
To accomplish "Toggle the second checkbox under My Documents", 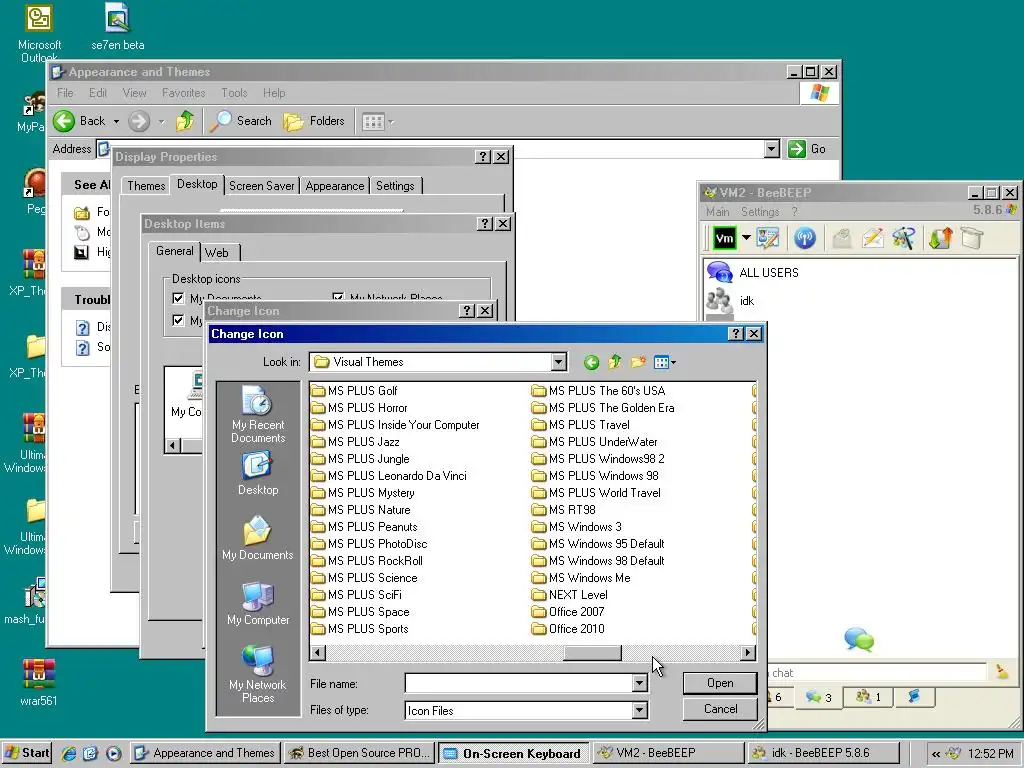I will point(178,320).
